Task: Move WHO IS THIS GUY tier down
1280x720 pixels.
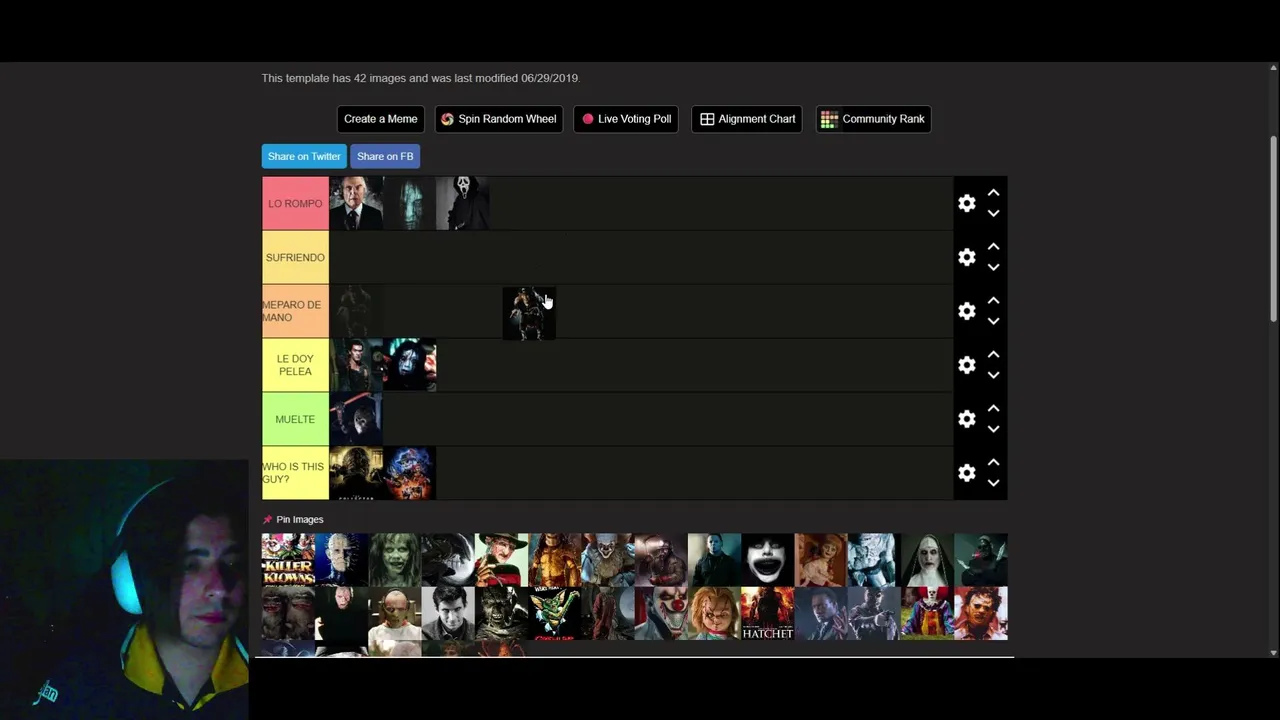Action: coord(993,483)
